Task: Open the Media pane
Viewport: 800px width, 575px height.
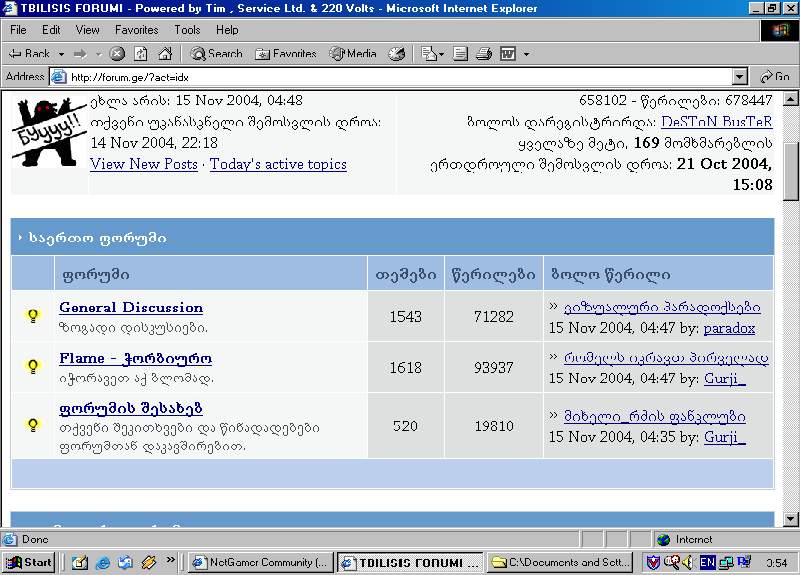Action: point(353,54)
